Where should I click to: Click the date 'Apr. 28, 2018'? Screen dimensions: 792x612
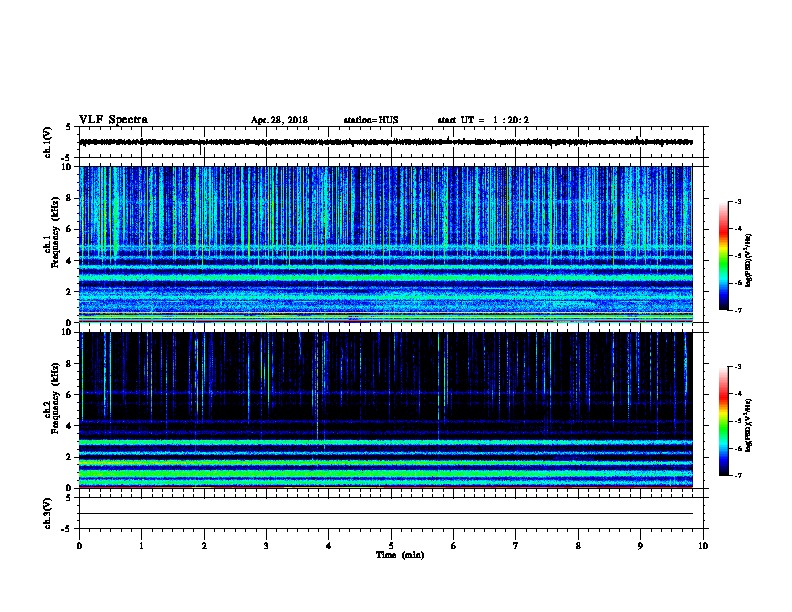pyautogui.click(x=279, y=120)
